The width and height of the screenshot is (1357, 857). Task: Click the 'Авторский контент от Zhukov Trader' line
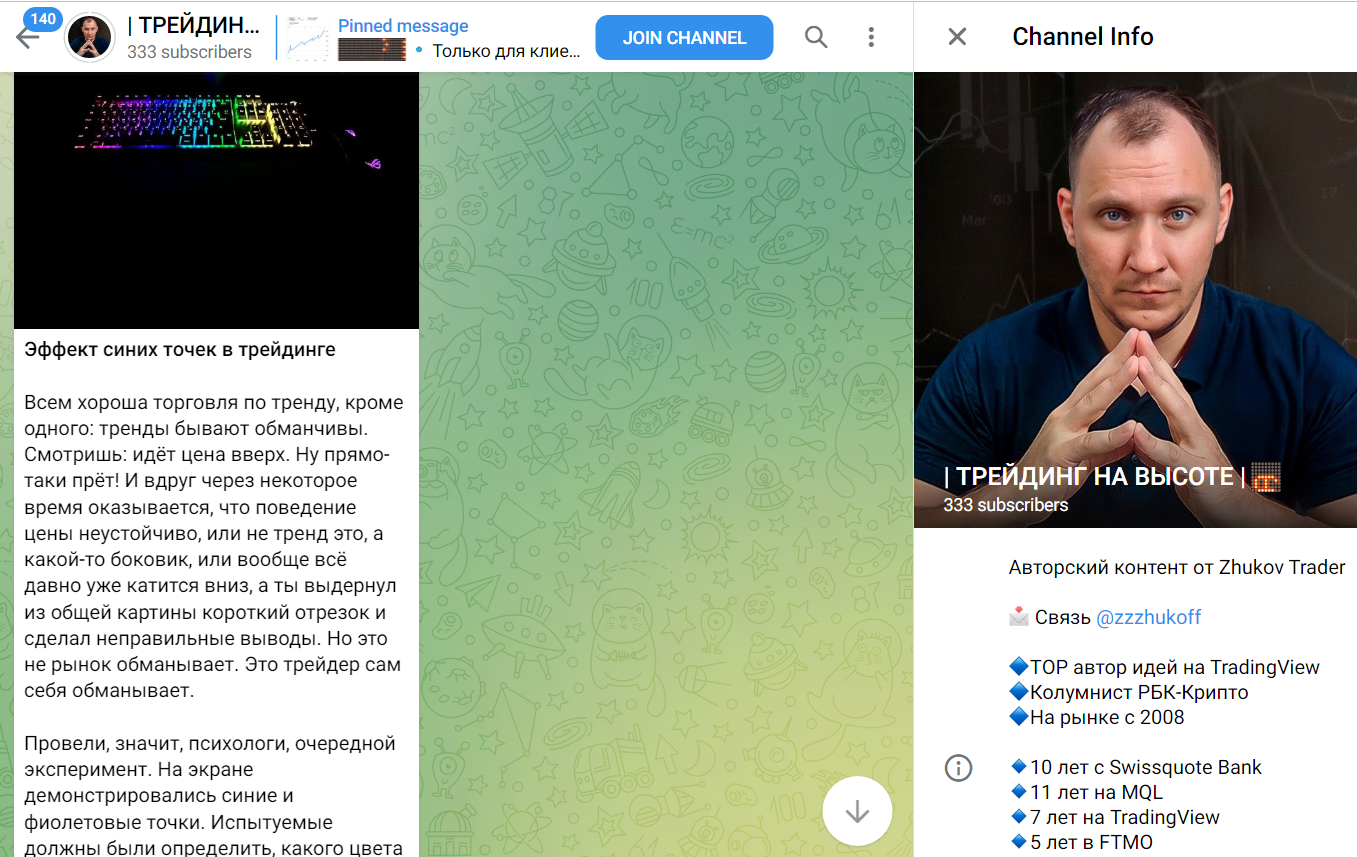(x=1177, y=567)
